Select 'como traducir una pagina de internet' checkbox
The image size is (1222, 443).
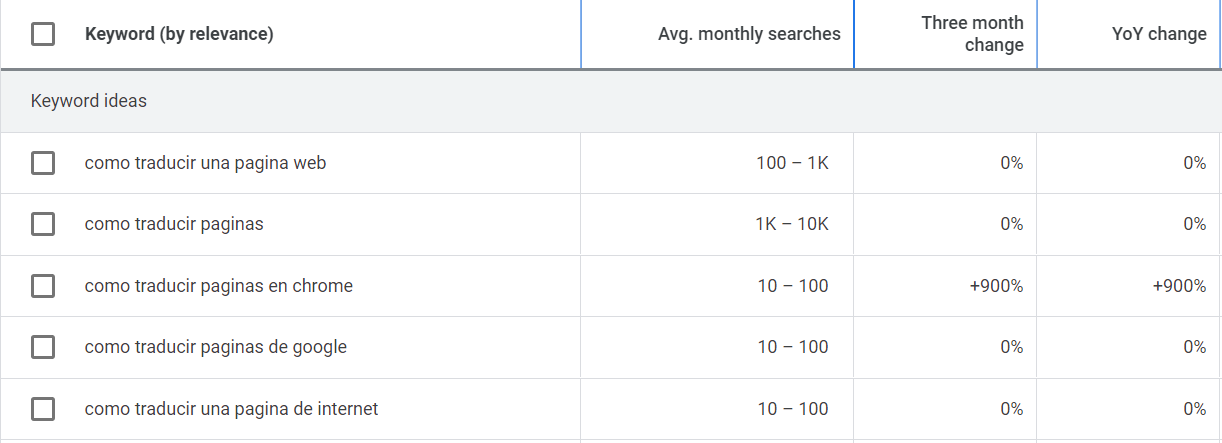coord(43,409)
